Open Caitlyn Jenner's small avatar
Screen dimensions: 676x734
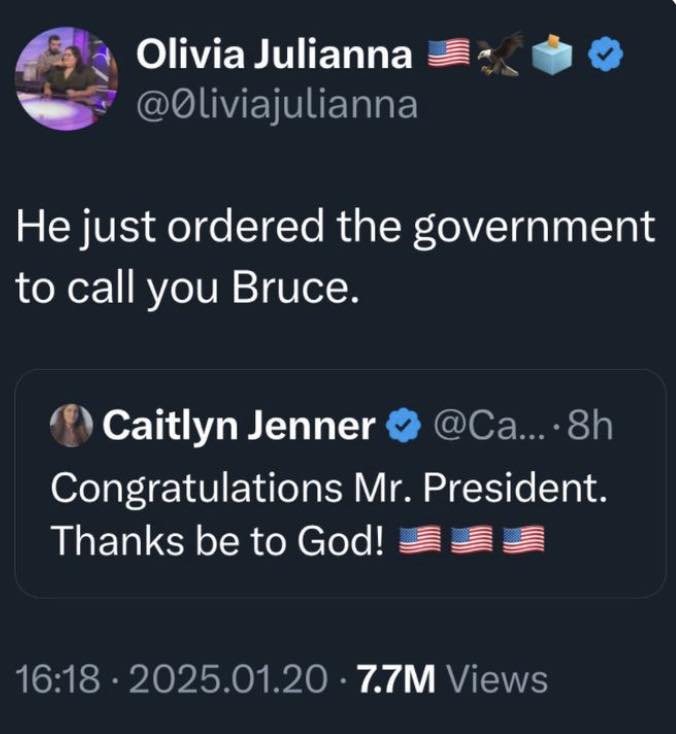72,426
